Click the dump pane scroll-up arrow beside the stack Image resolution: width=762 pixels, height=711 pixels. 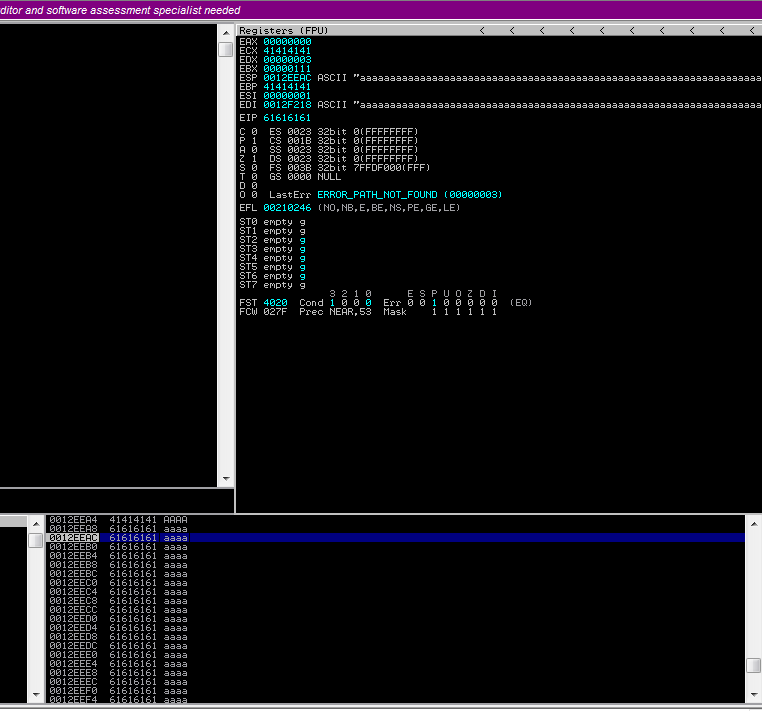point(36,524)
